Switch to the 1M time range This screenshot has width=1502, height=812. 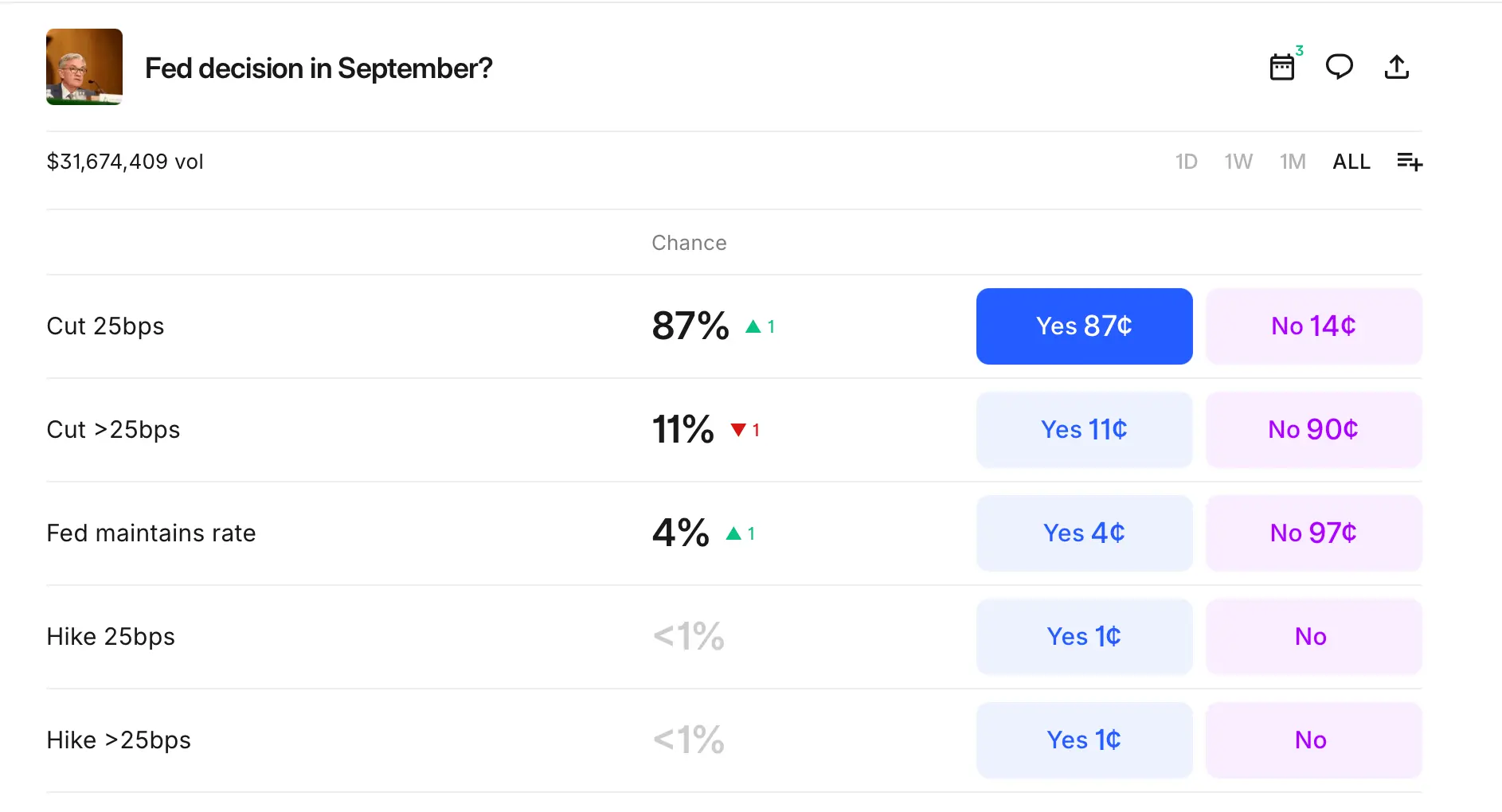tap(1293, 162)
